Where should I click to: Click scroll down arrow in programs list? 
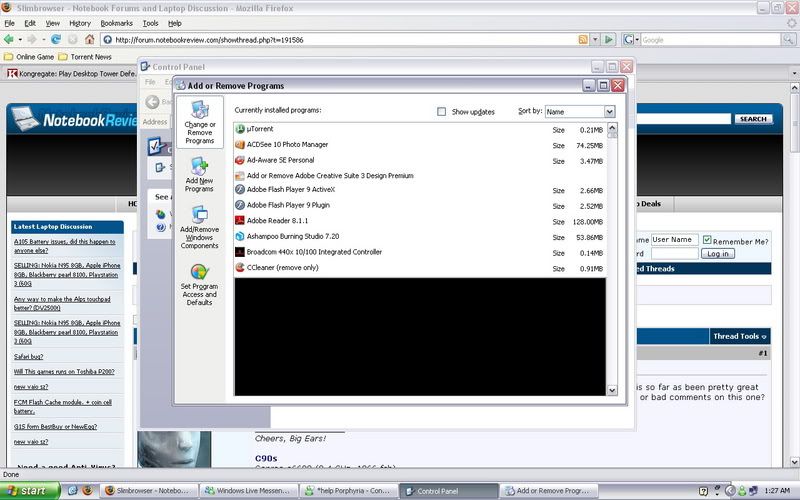(x=612, y=390)
